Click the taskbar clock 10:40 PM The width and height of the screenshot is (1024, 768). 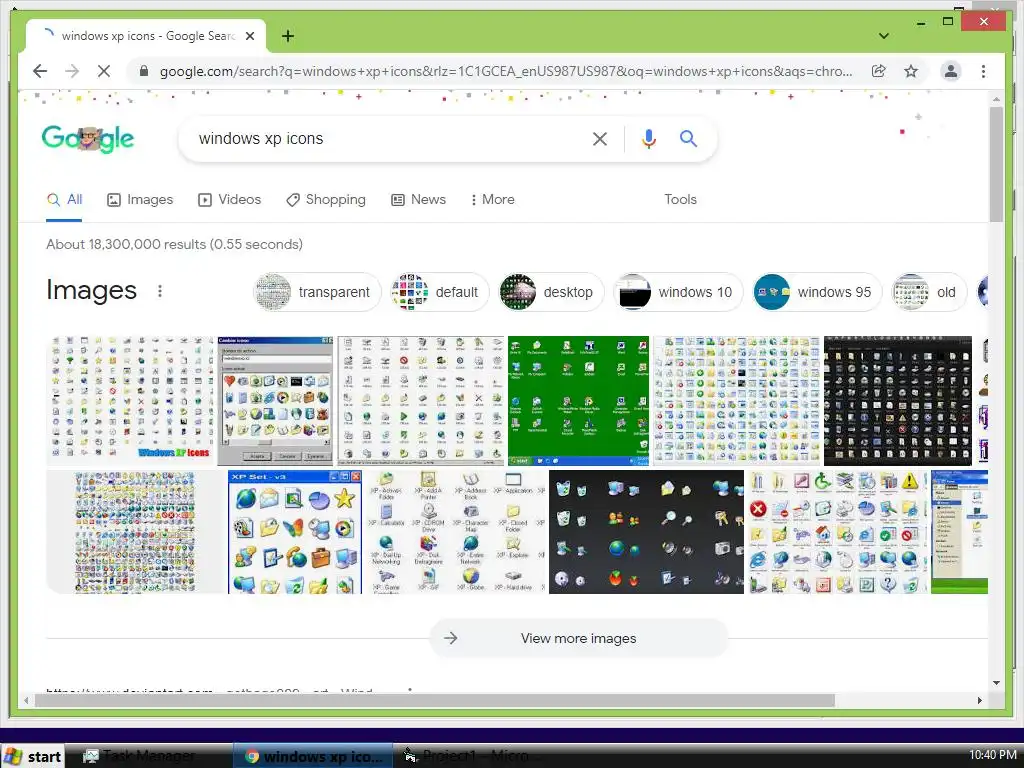[x=993, y=755]
